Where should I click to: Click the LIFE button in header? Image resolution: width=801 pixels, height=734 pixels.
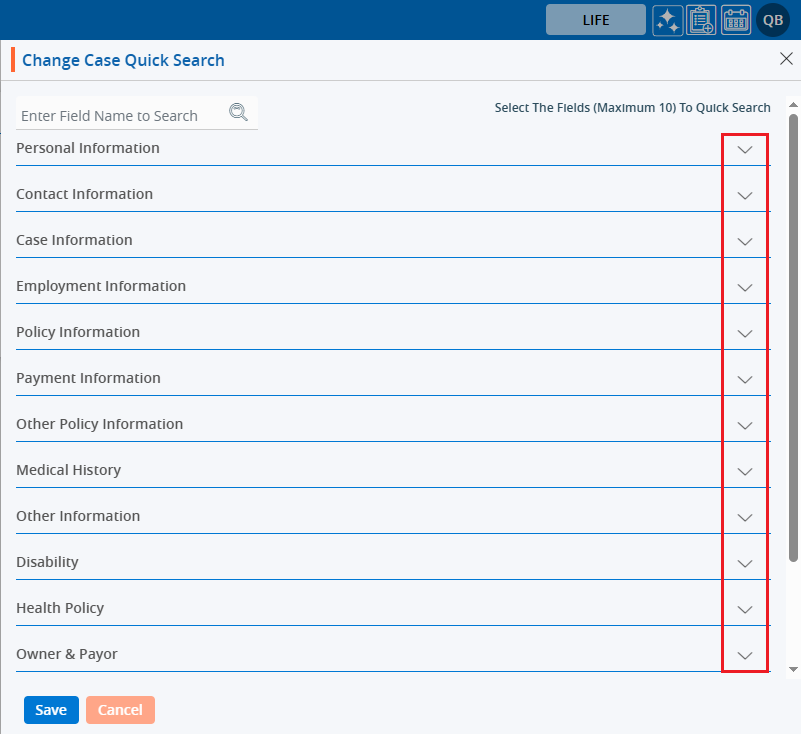[x=595, y=20]
